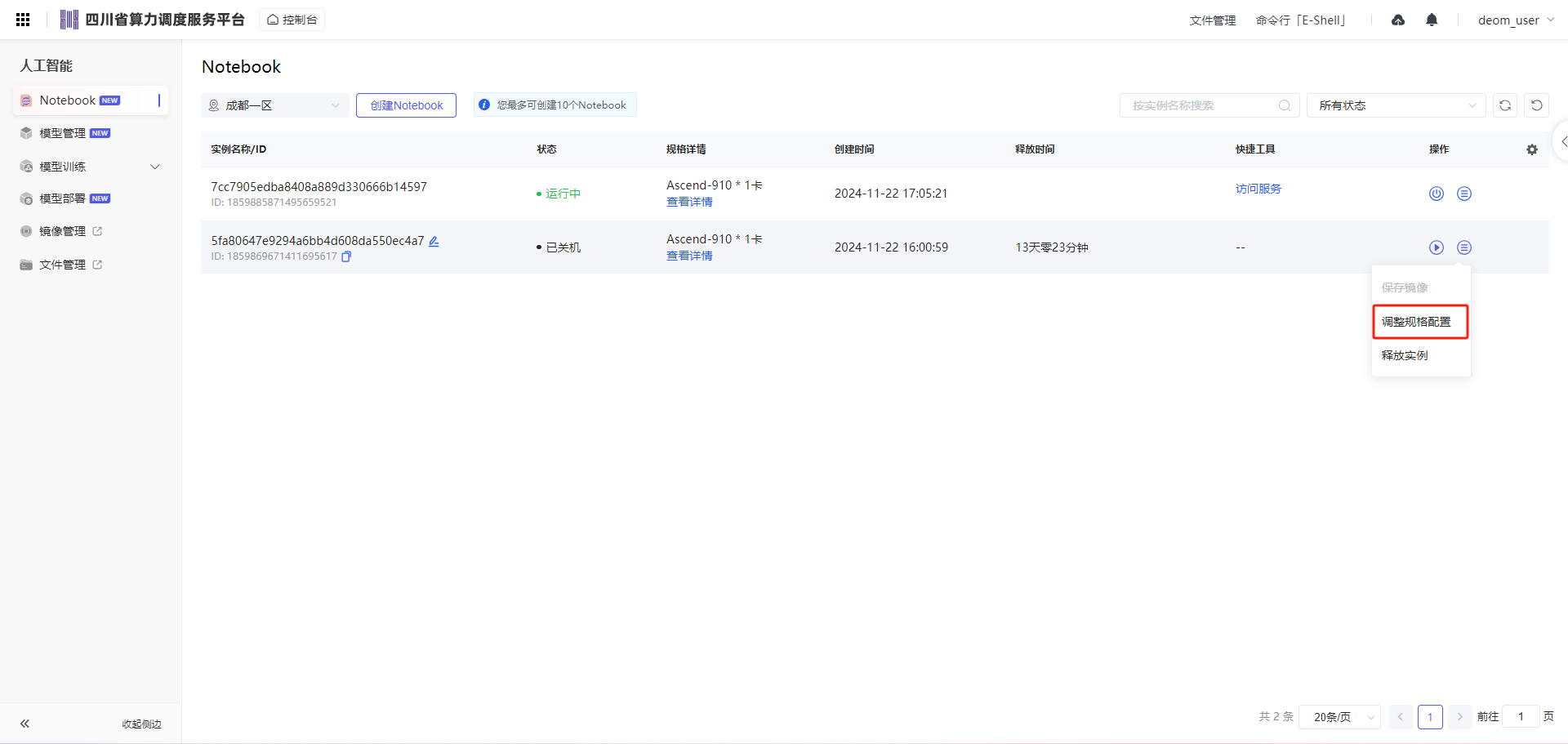View 查看详情 for instance 5fa80647

689,256
